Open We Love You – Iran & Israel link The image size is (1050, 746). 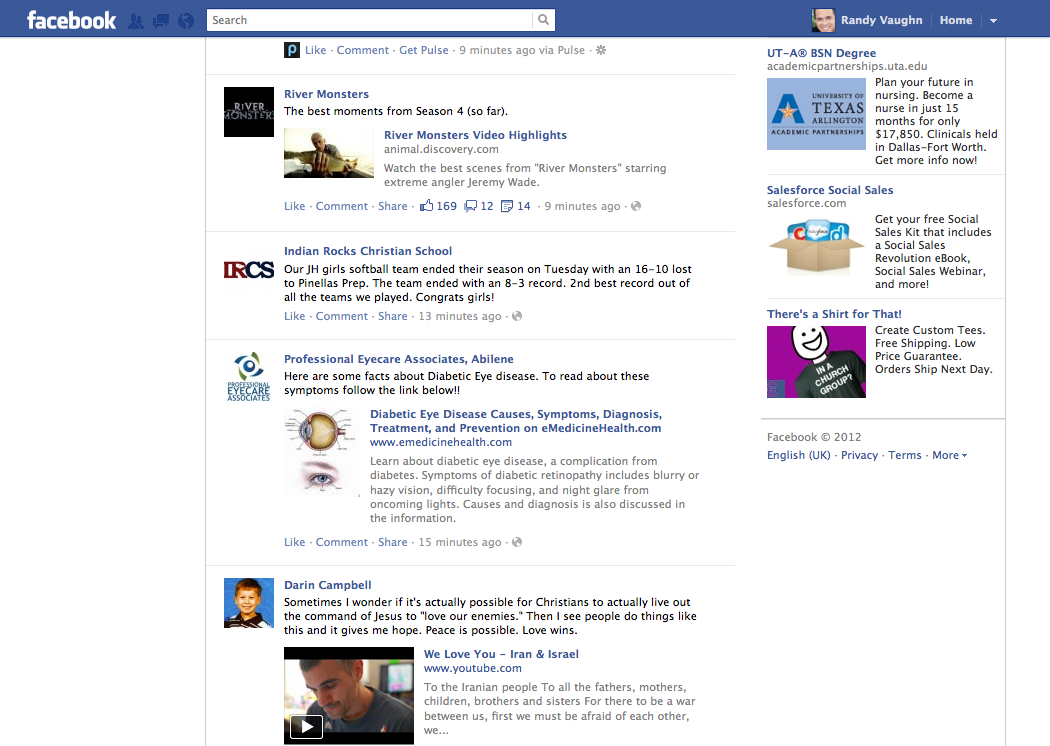pyautogui.click(x=501, y=654)
